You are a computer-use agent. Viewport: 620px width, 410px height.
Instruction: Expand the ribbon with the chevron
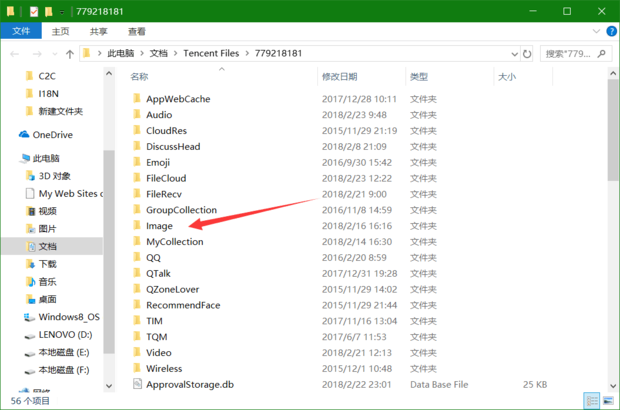click(x=596, y=31)
